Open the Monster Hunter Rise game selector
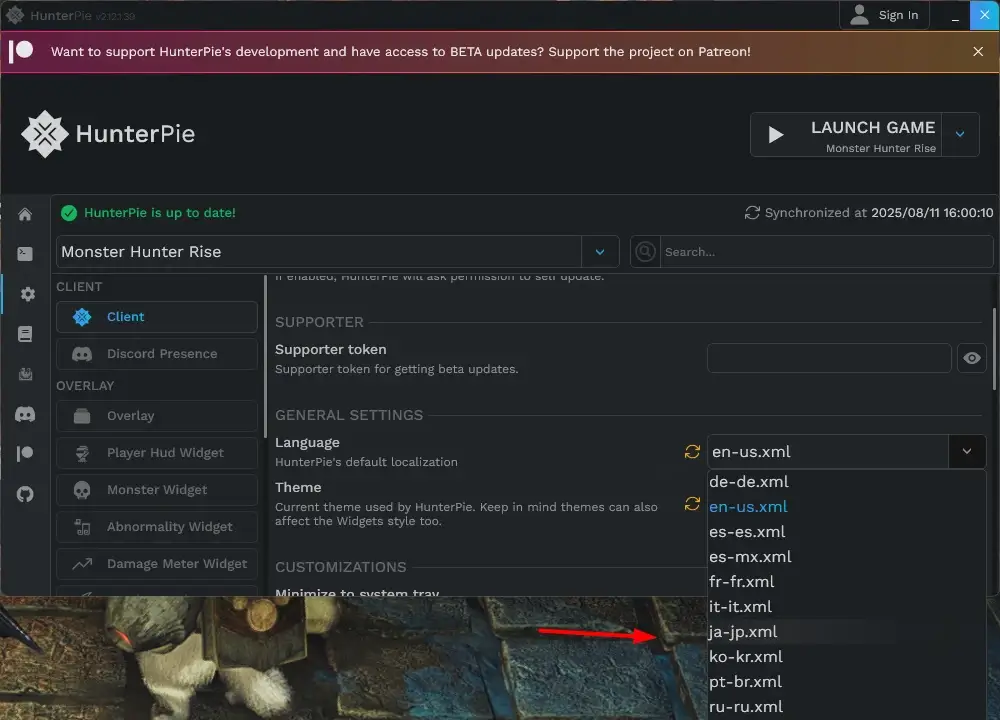Image resolution: width=1000 pixels, height=720 pixels. click(337, 252)
